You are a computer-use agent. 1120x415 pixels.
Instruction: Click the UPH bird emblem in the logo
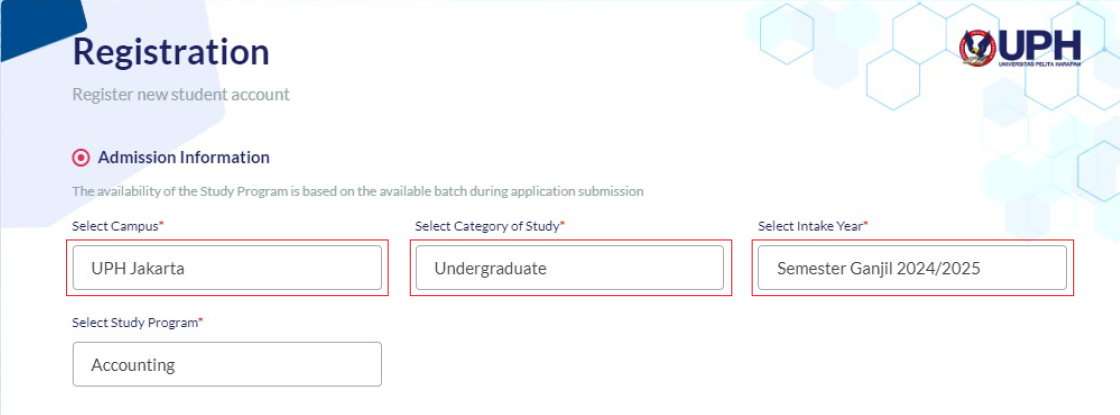(978, 49)
